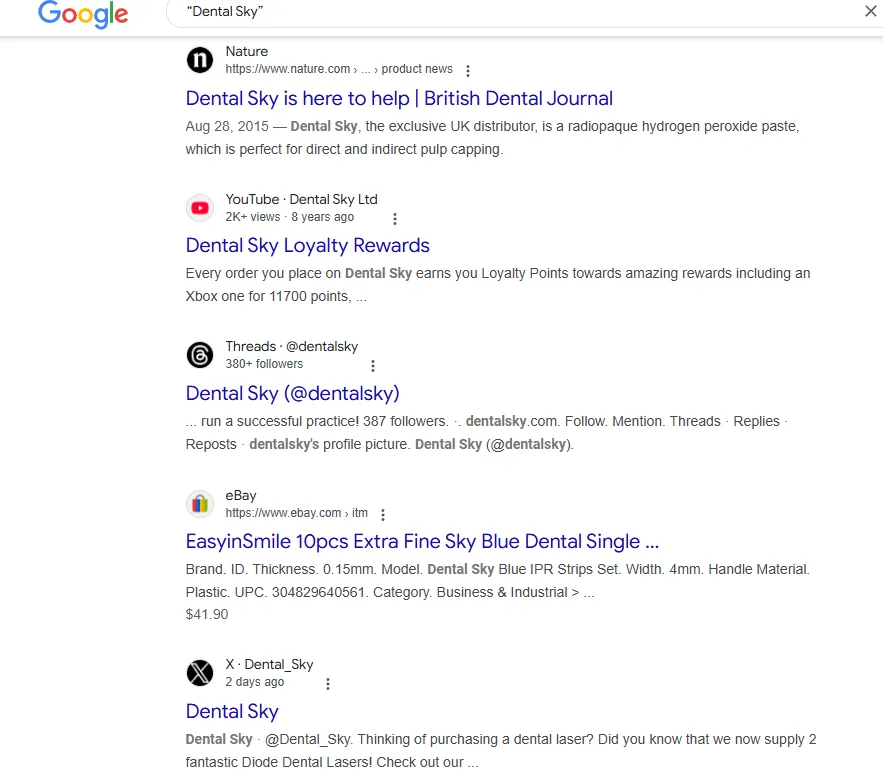Viewport: 883px width, 780px height.
Task: Open the Dental Sky (@dentalsky) Threads link
Action: click(x=292, y=393)
